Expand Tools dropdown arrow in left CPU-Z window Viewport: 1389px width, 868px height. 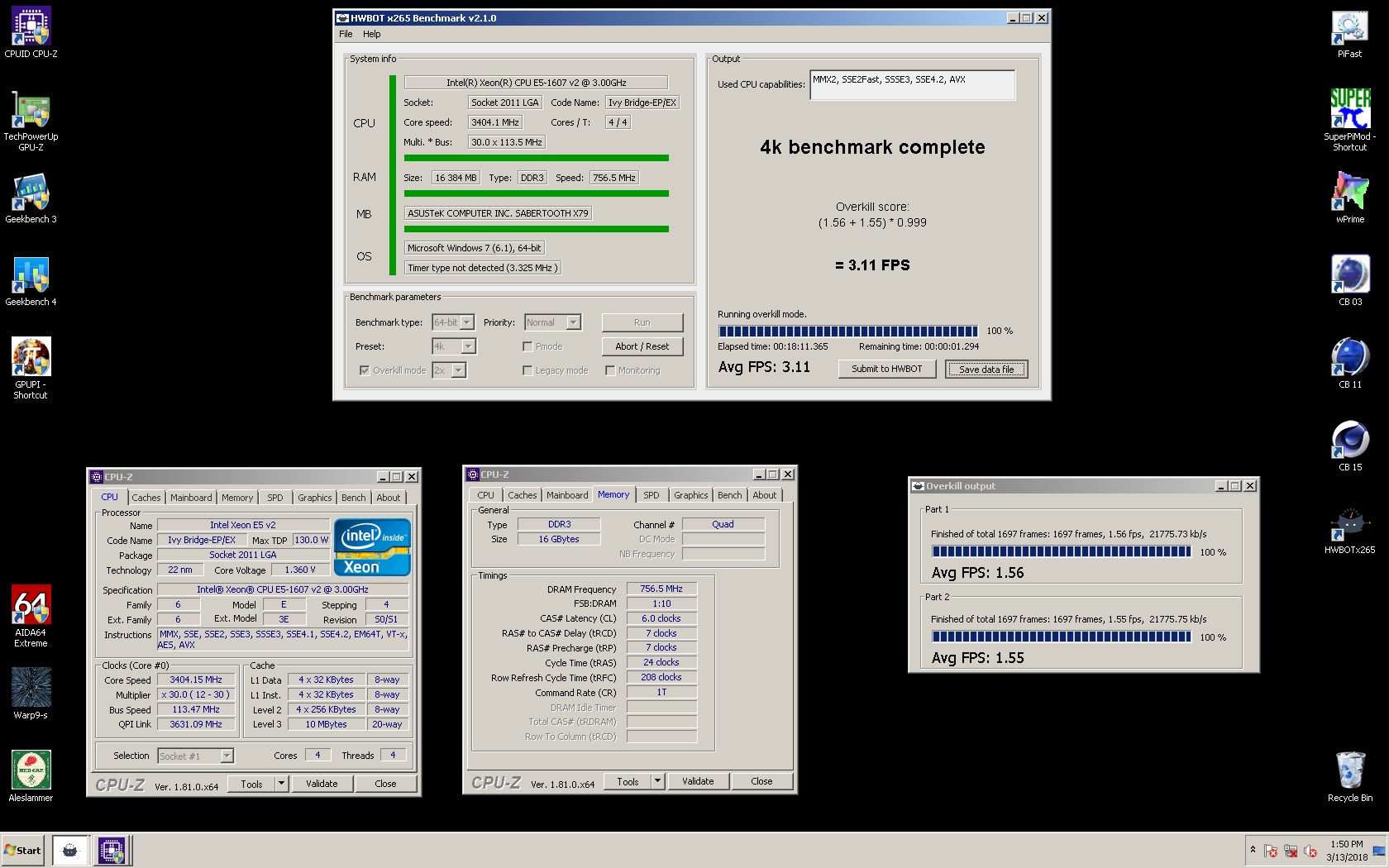point(281,784)
